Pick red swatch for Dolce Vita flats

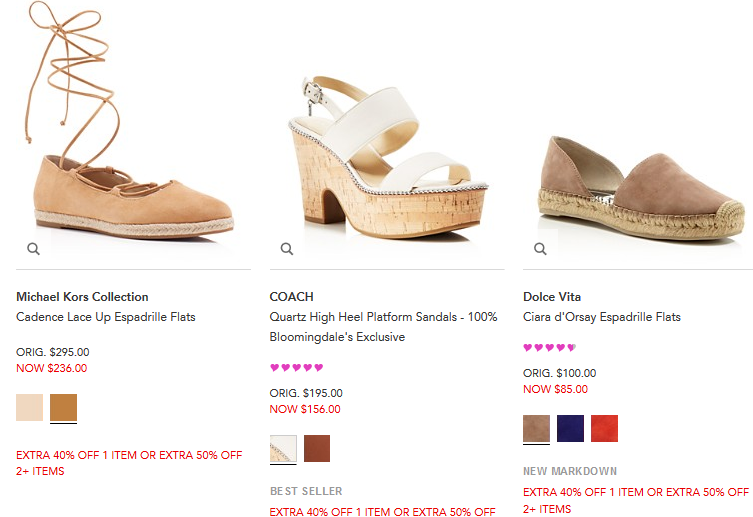click(x=604, y=428)
